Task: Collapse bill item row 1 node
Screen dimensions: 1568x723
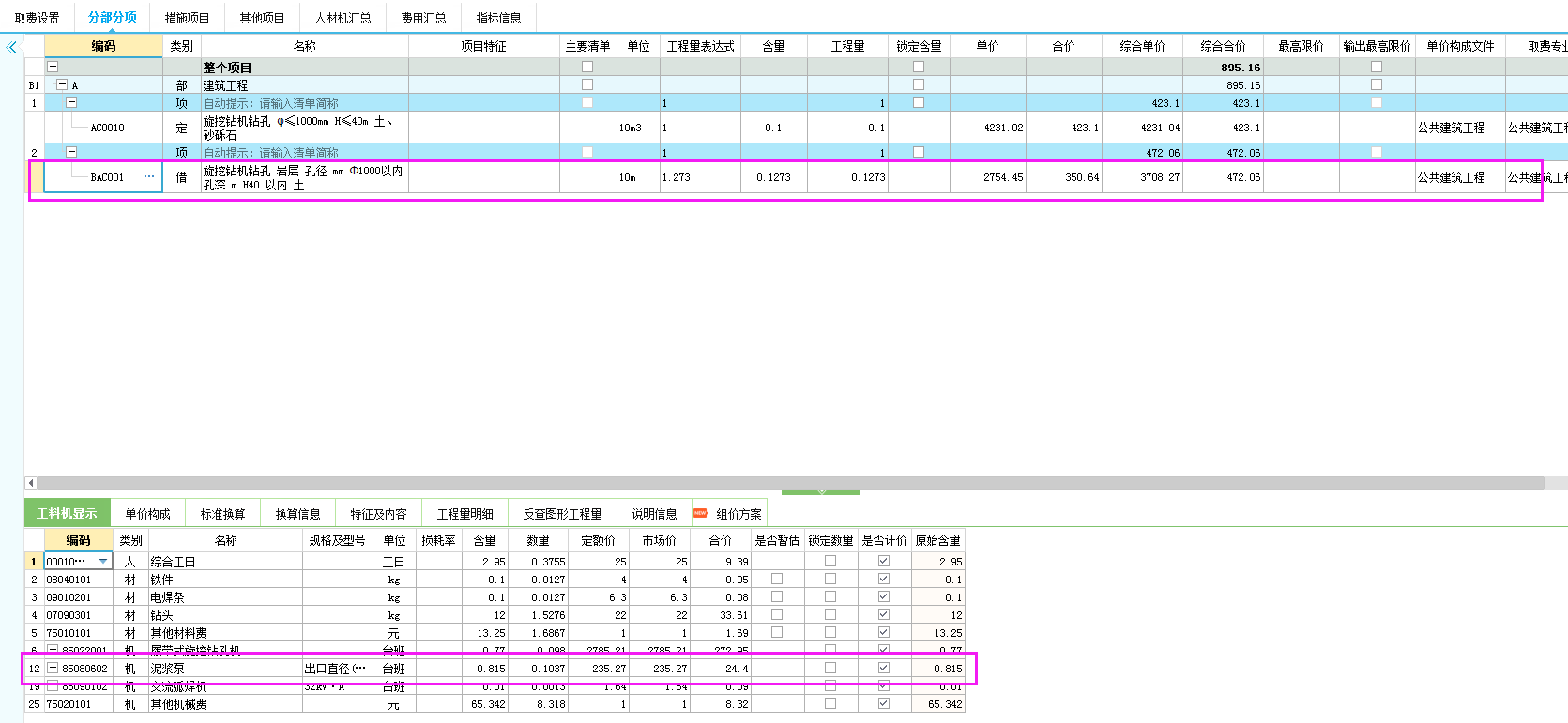Action: 71,102
